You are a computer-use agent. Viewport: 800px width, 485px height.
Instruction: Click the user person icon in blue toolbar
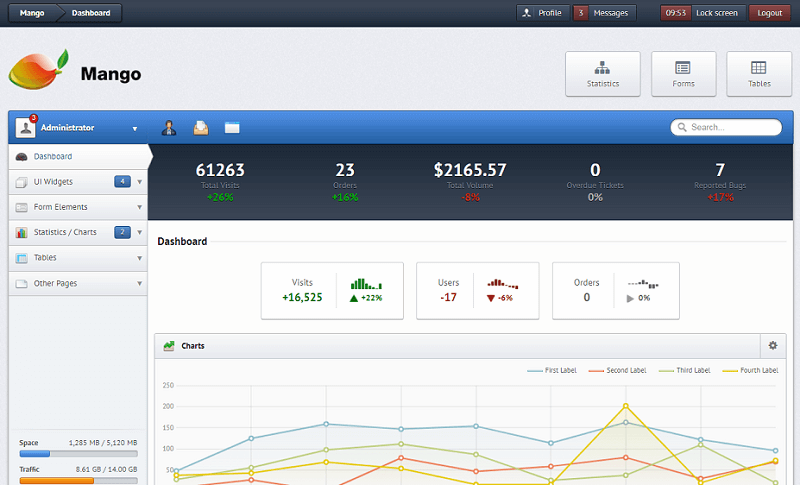click(x=169, y=127)
